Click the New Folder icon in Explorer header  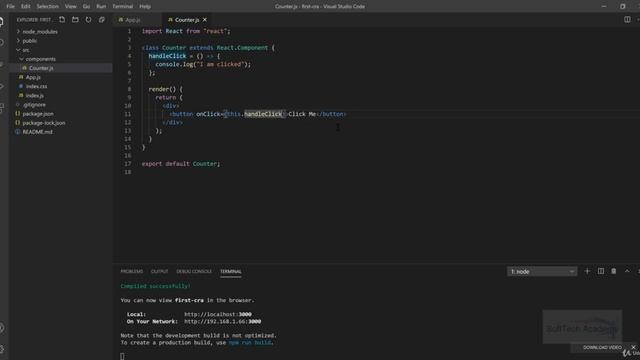[x=75, y=20]
